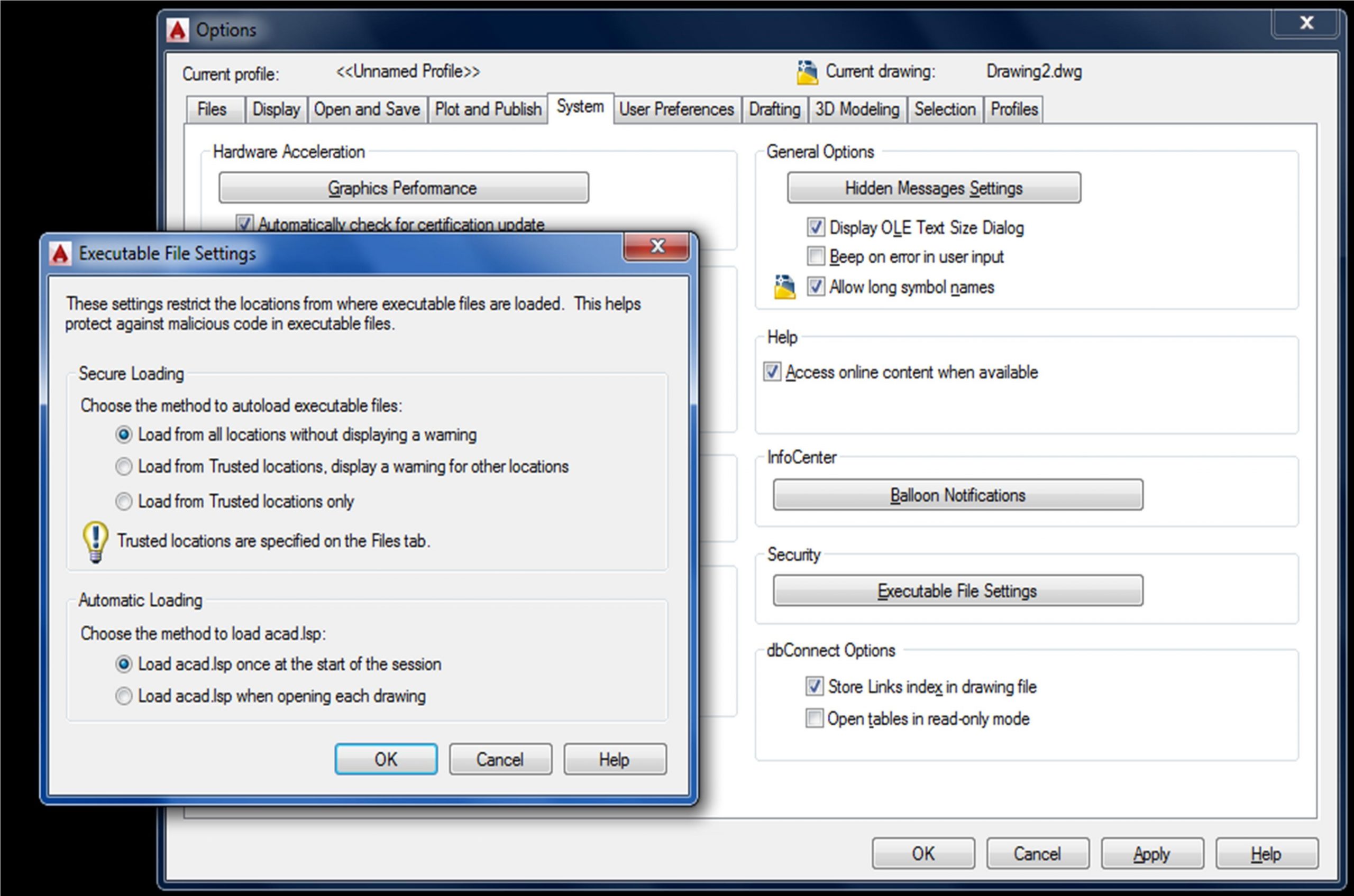Select Load from all locations without warning

pos(124,435)
